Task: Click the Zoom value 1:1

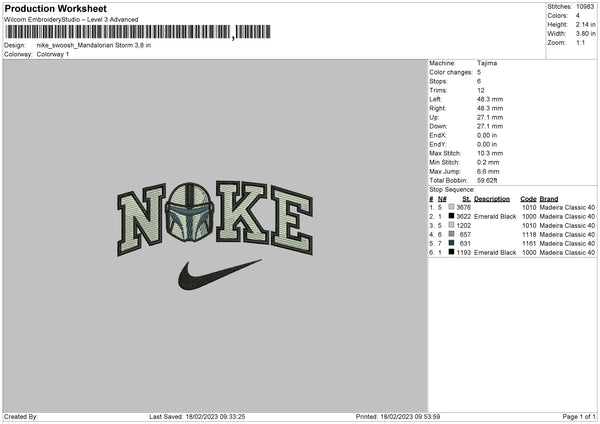Action: click(x=580, y=42)
